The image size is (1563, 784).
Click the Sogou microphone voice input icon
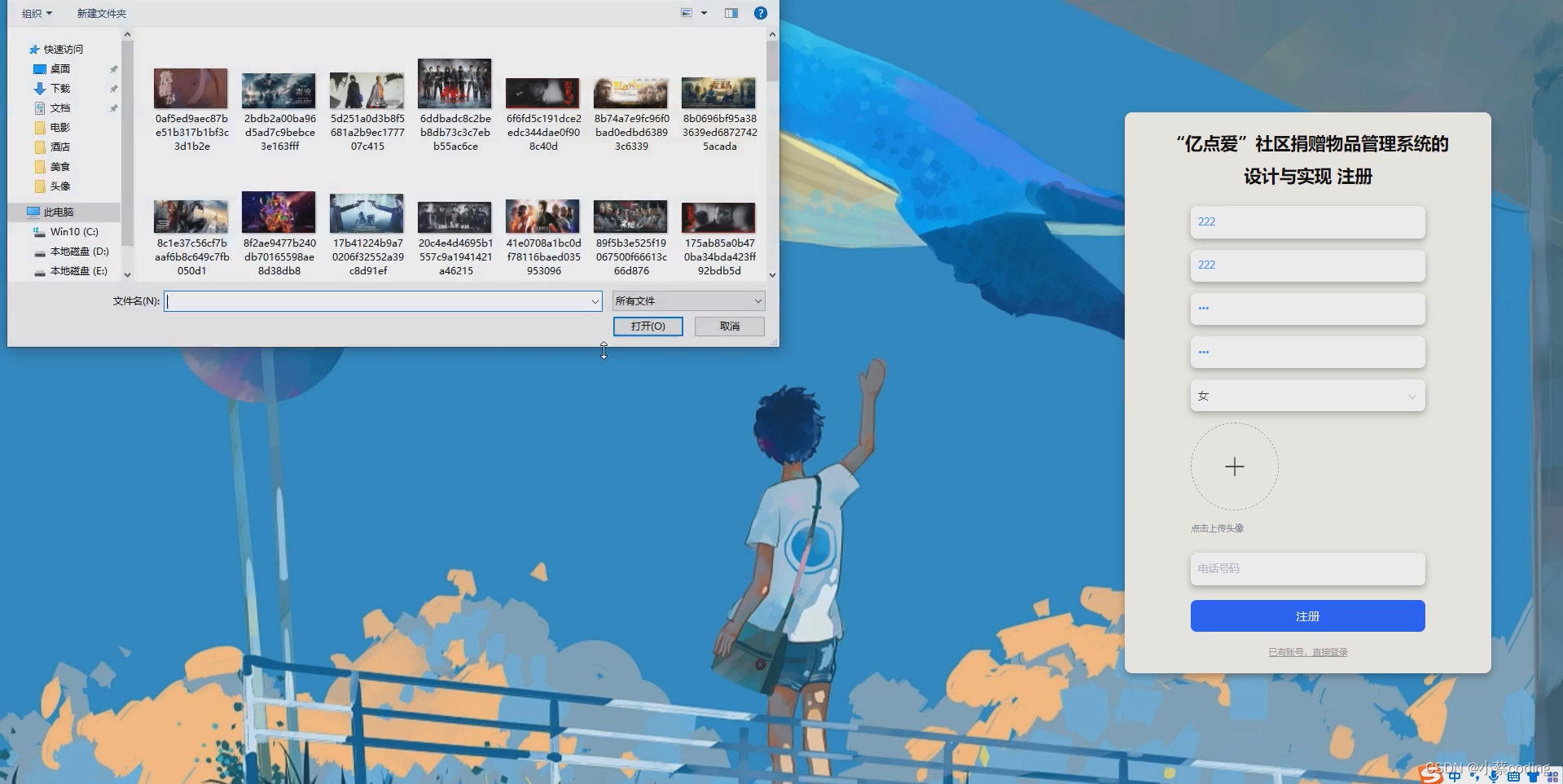pos(1494,776)
